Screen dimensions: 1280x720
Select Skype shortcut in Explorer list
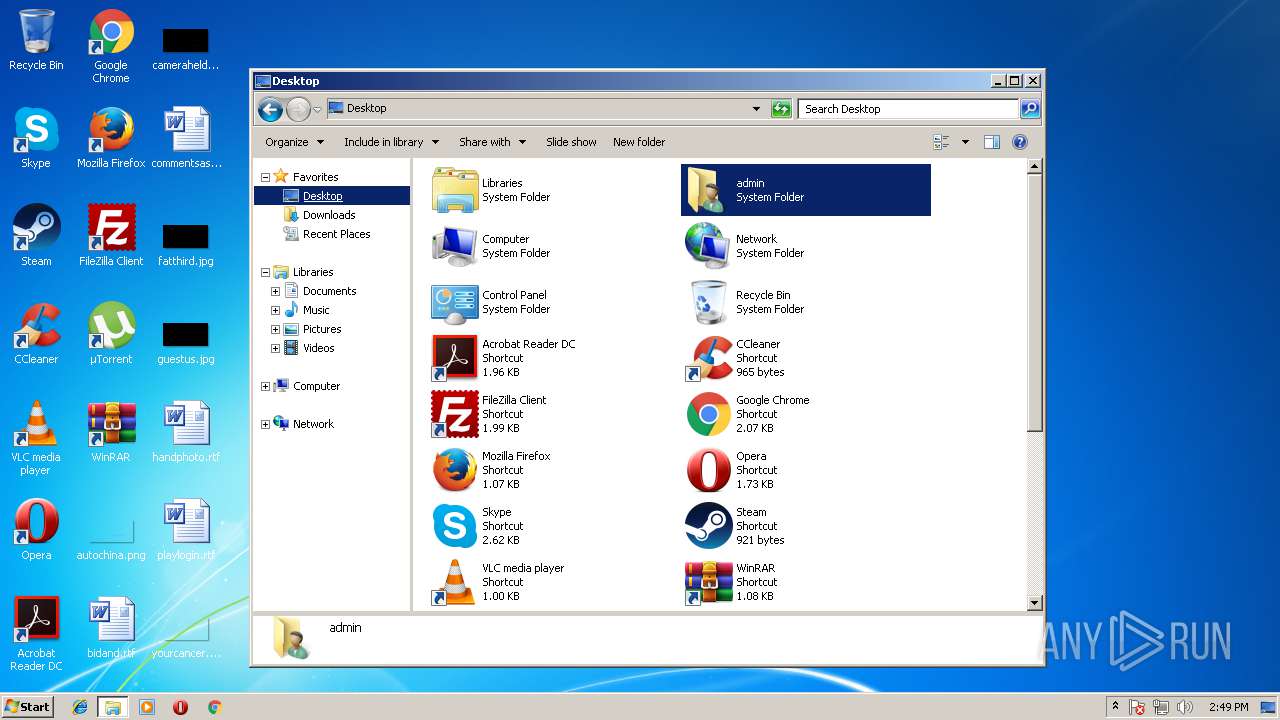tap(476, 526)
